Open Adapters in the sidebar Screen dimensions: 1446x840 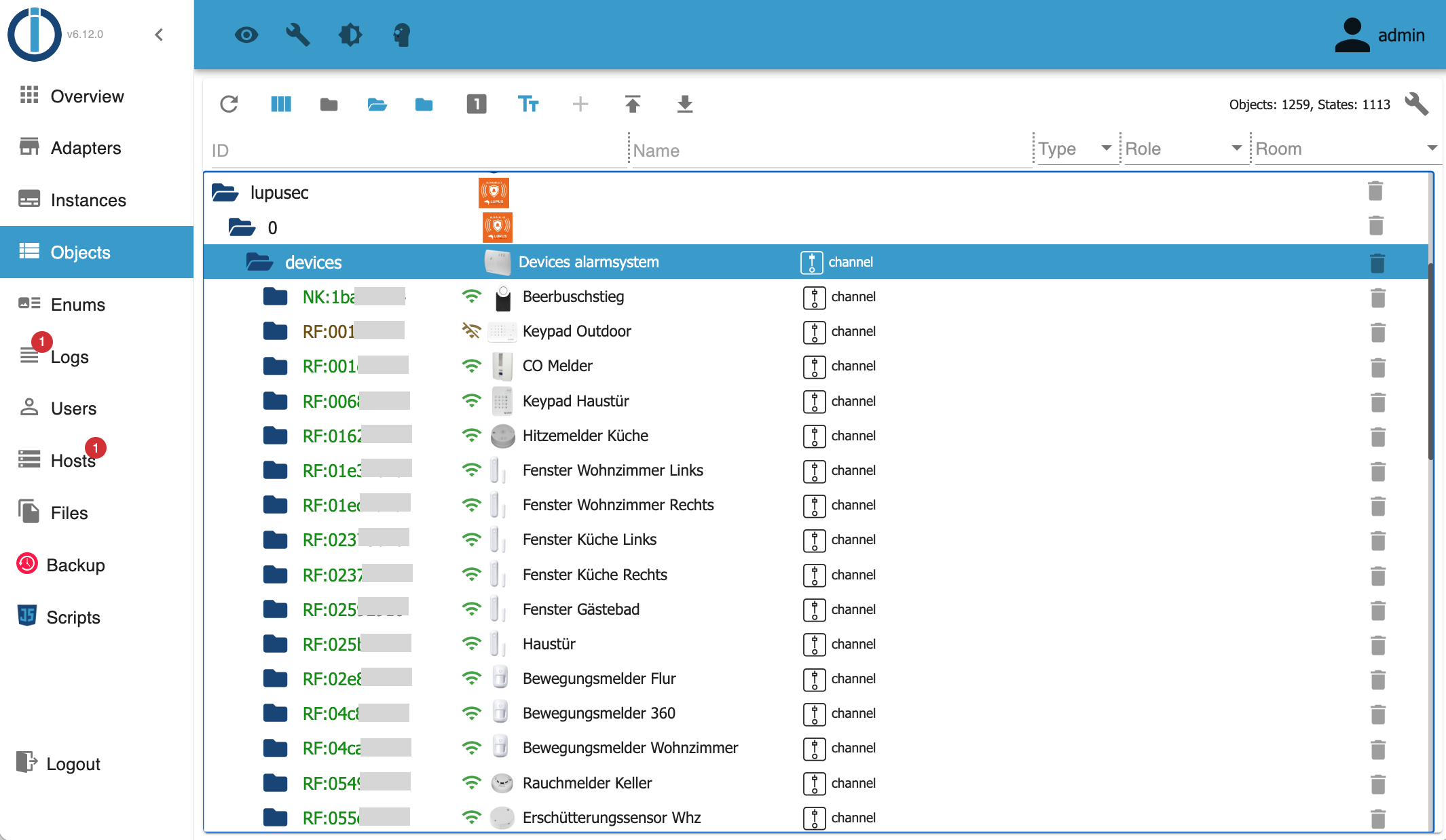point(86,148)
